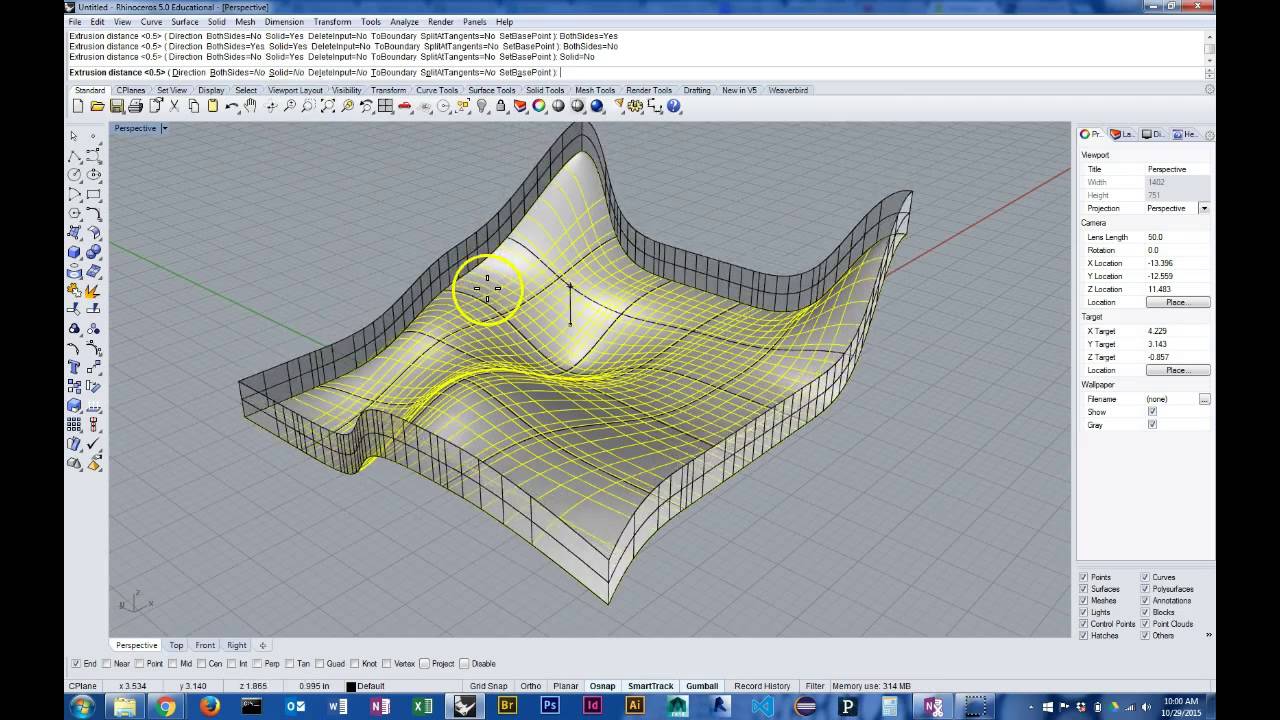The width and height of the screenshot is (1280, 720).
Task: Add a viewport tab with the plus tab
Action: click(263, 645)
